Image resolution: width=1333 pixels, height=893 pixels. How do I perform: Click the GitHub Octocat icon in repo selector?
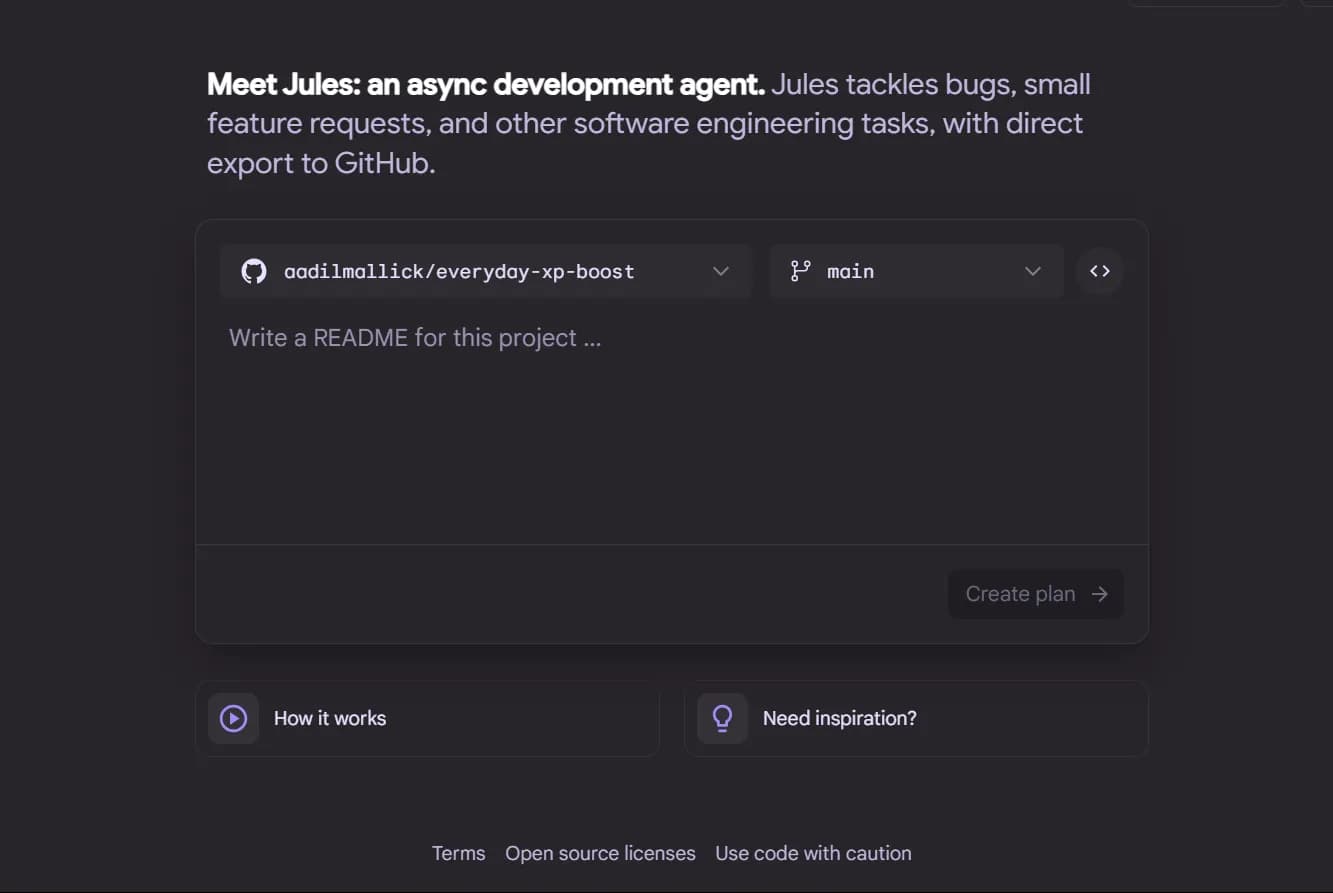click(x=254, y=271)
